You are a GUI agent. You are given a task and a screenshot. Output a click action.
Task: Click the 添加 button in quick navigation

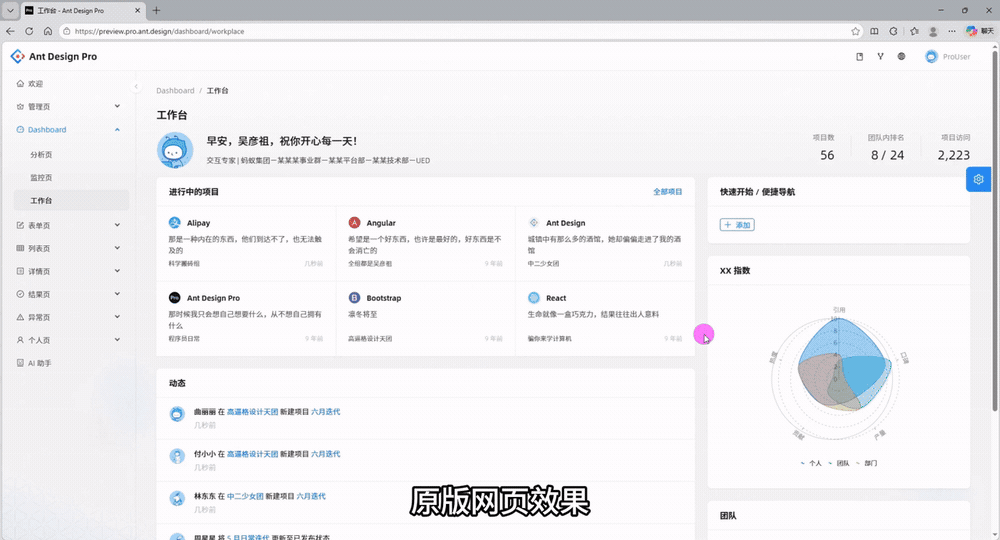coord(737,224)
